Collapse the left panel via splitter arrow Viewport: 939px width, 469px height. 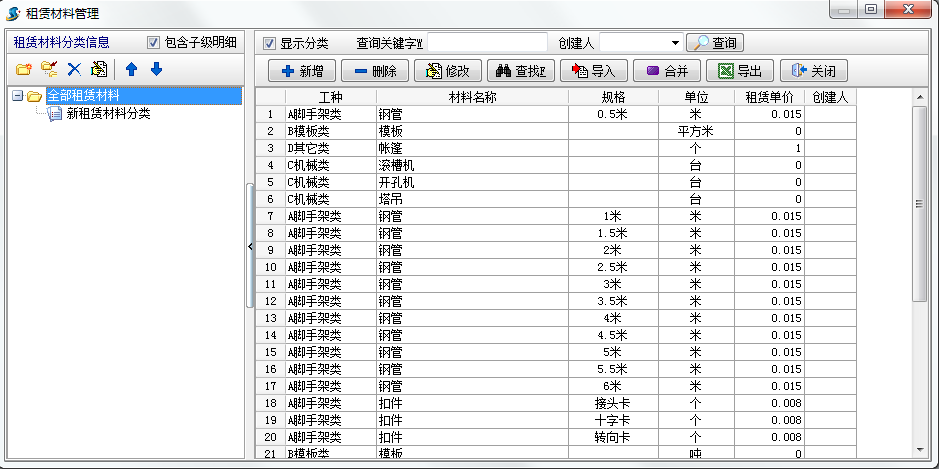249,245
